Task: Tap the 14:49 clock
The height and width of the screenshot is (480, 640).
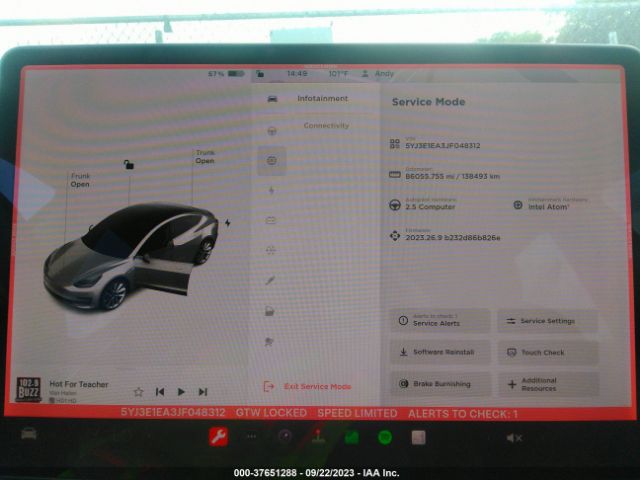Action: point(297,74)
